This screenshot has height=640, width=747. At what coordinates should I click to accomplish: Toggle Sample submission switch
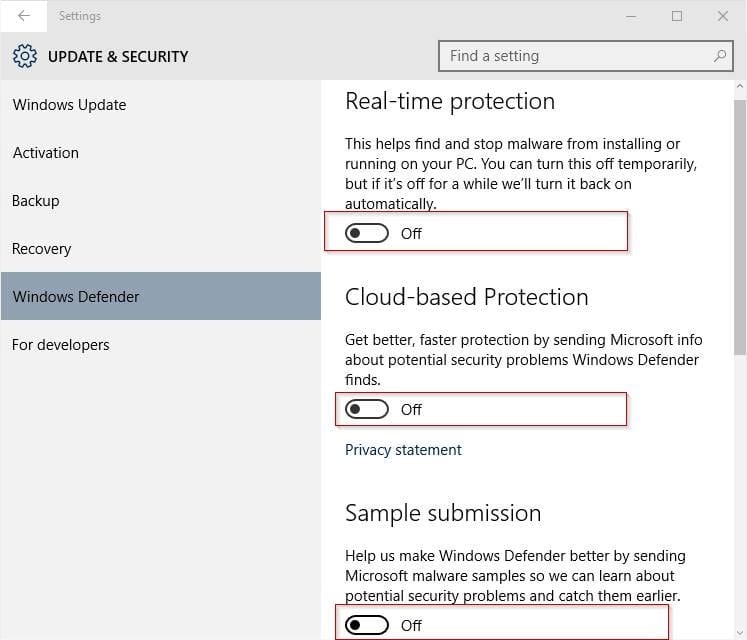click(367, 625)
